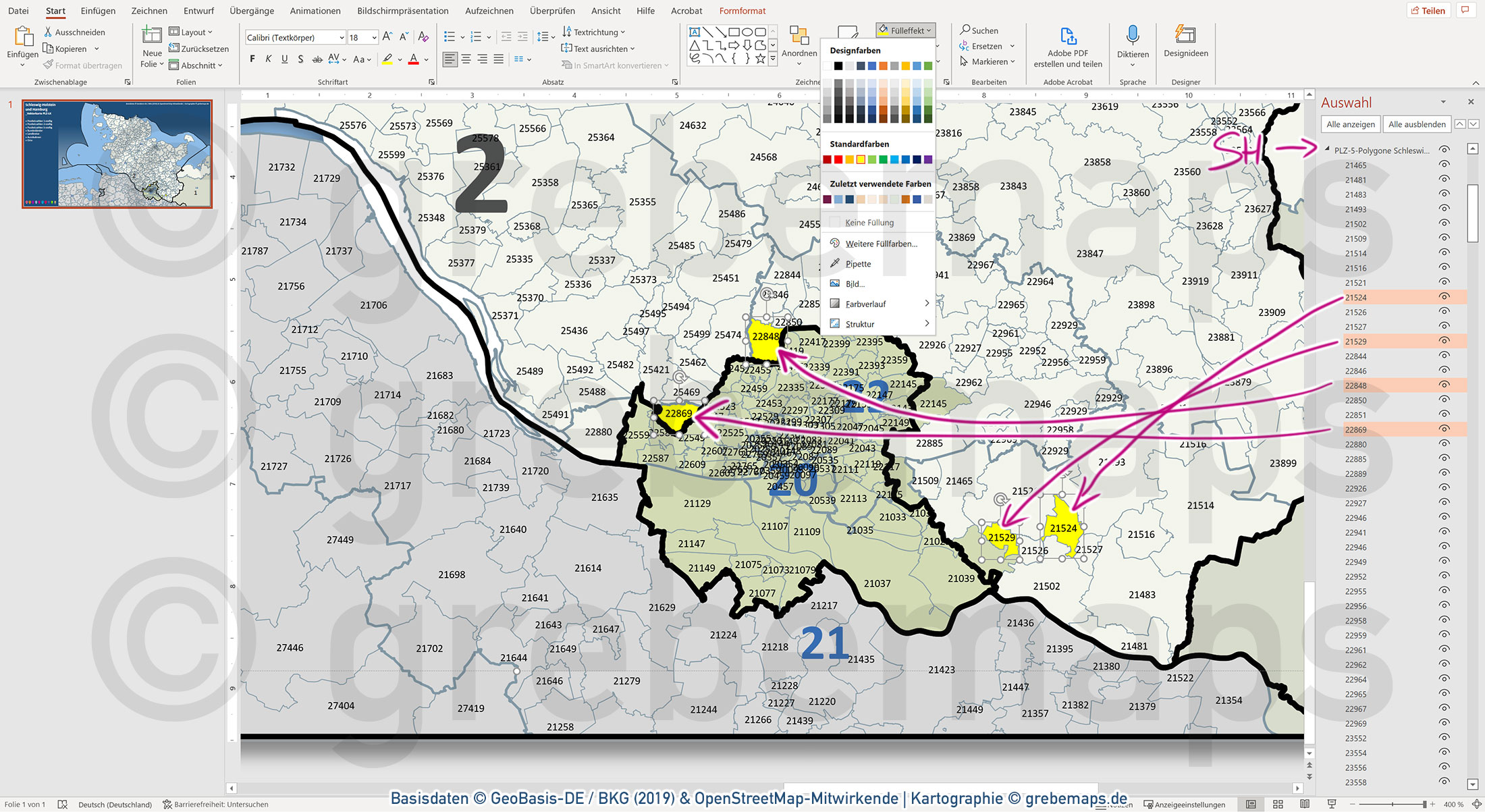Toggle visibility of the 22848 object
1485x812 pixels.
1444,385
